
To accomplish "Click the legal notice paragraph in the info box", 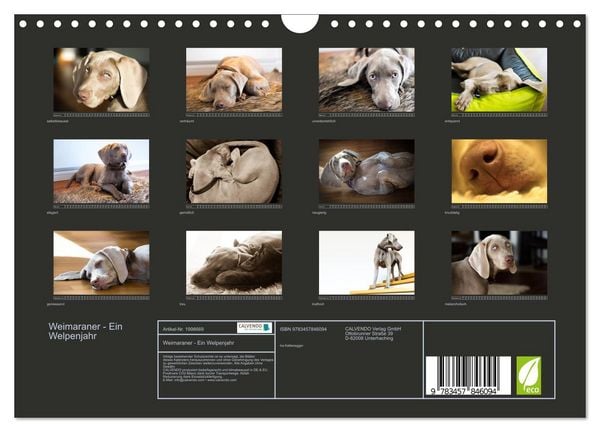I will pyautogui.click(x=217, y=368).
